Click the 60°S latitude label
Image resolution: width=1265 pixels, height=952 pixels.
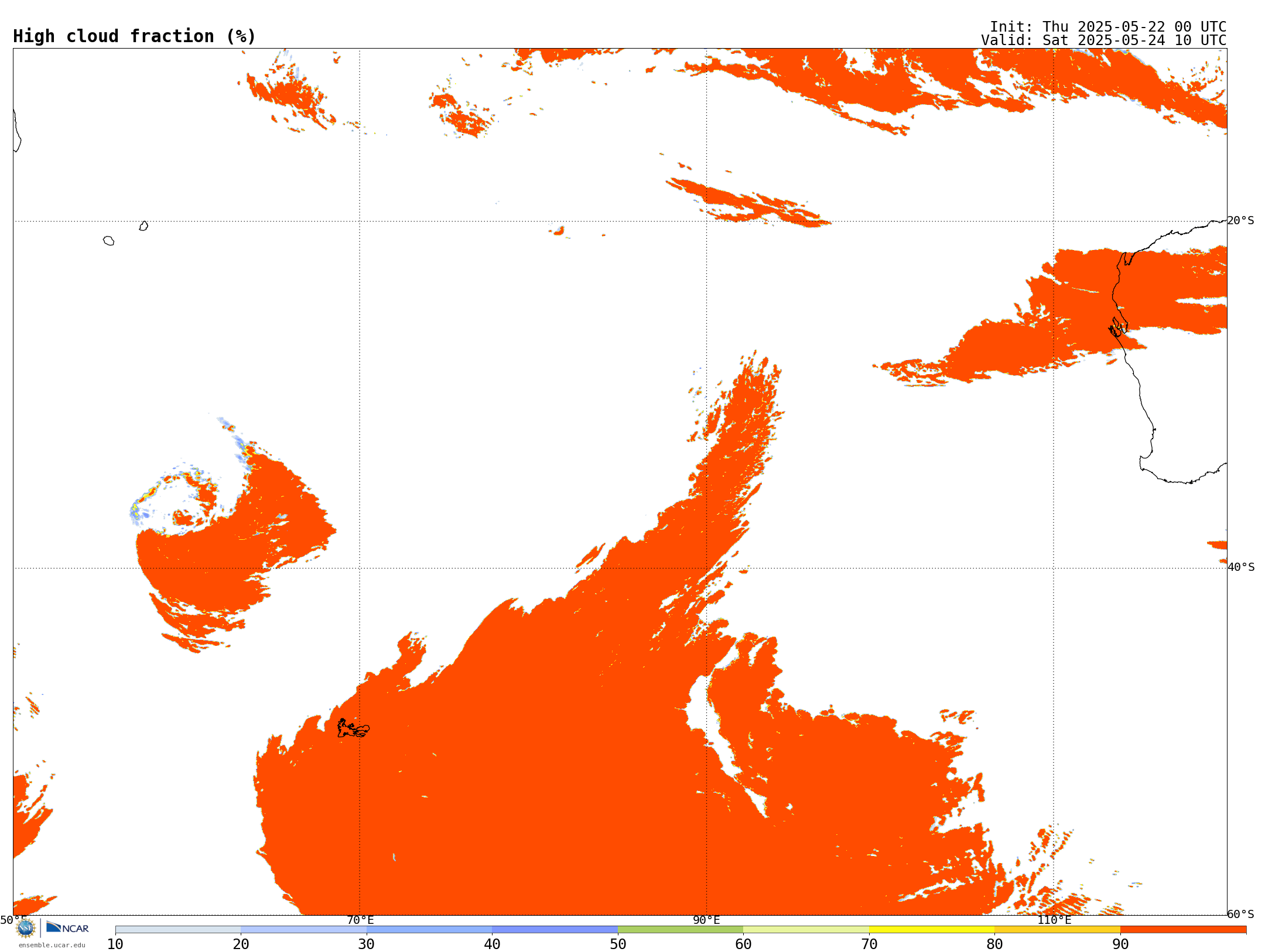pyautogui.click(x=1241, y=914)
